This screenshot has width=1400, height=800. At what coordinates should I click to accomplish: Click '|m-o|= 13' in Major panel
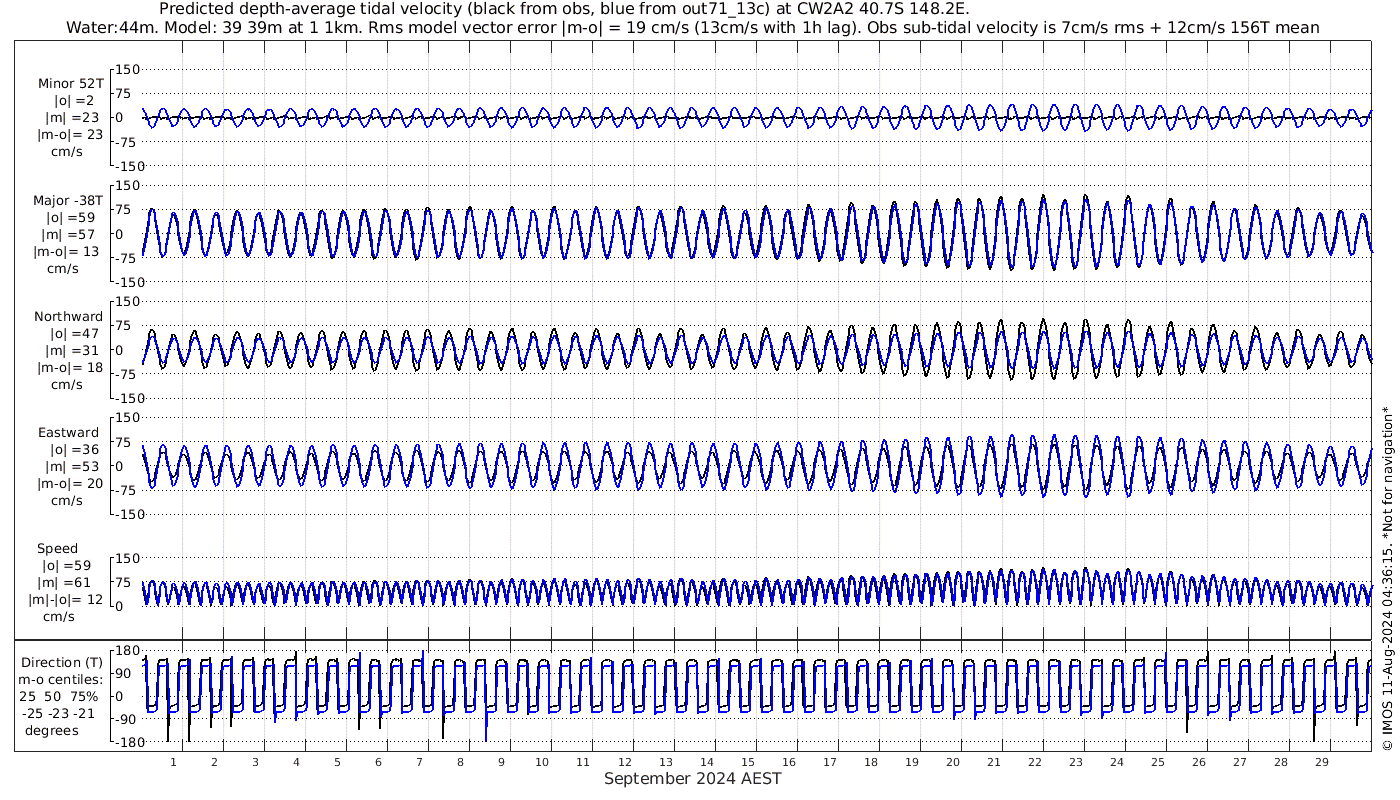point(67,251)
